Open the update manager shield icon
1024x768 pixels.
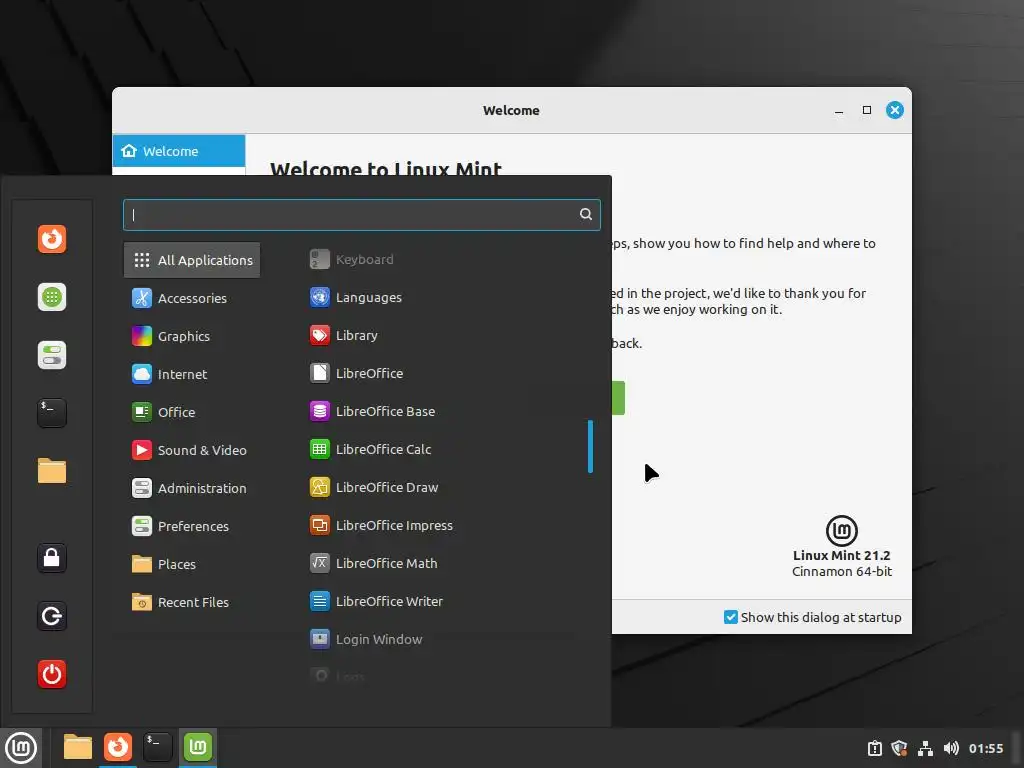point(899,748)
